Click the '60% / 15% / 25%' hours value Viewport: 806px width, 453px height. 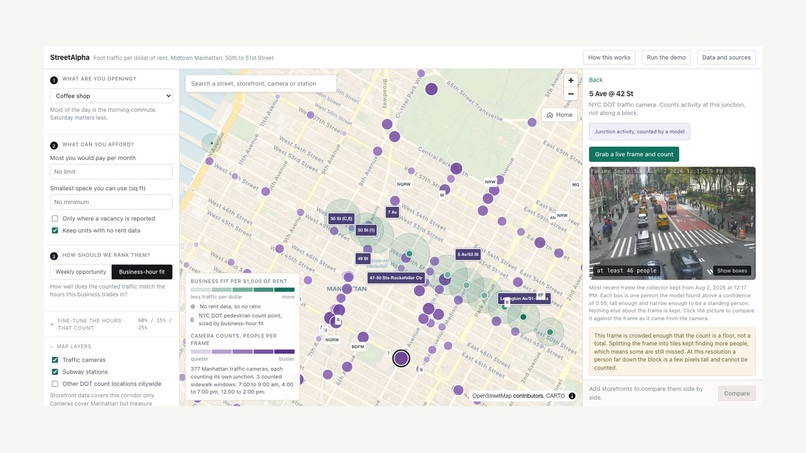(x=155, y=324)
